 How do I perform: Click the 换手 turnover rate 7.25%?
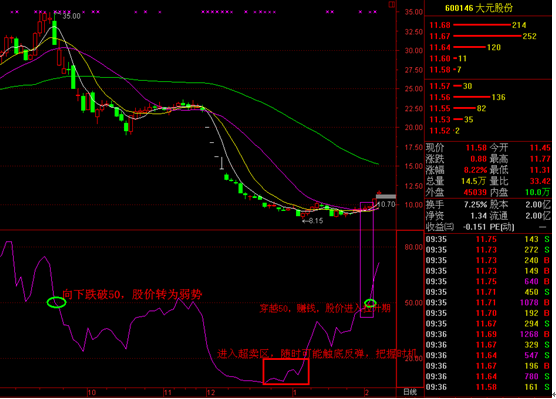[475, 205]
